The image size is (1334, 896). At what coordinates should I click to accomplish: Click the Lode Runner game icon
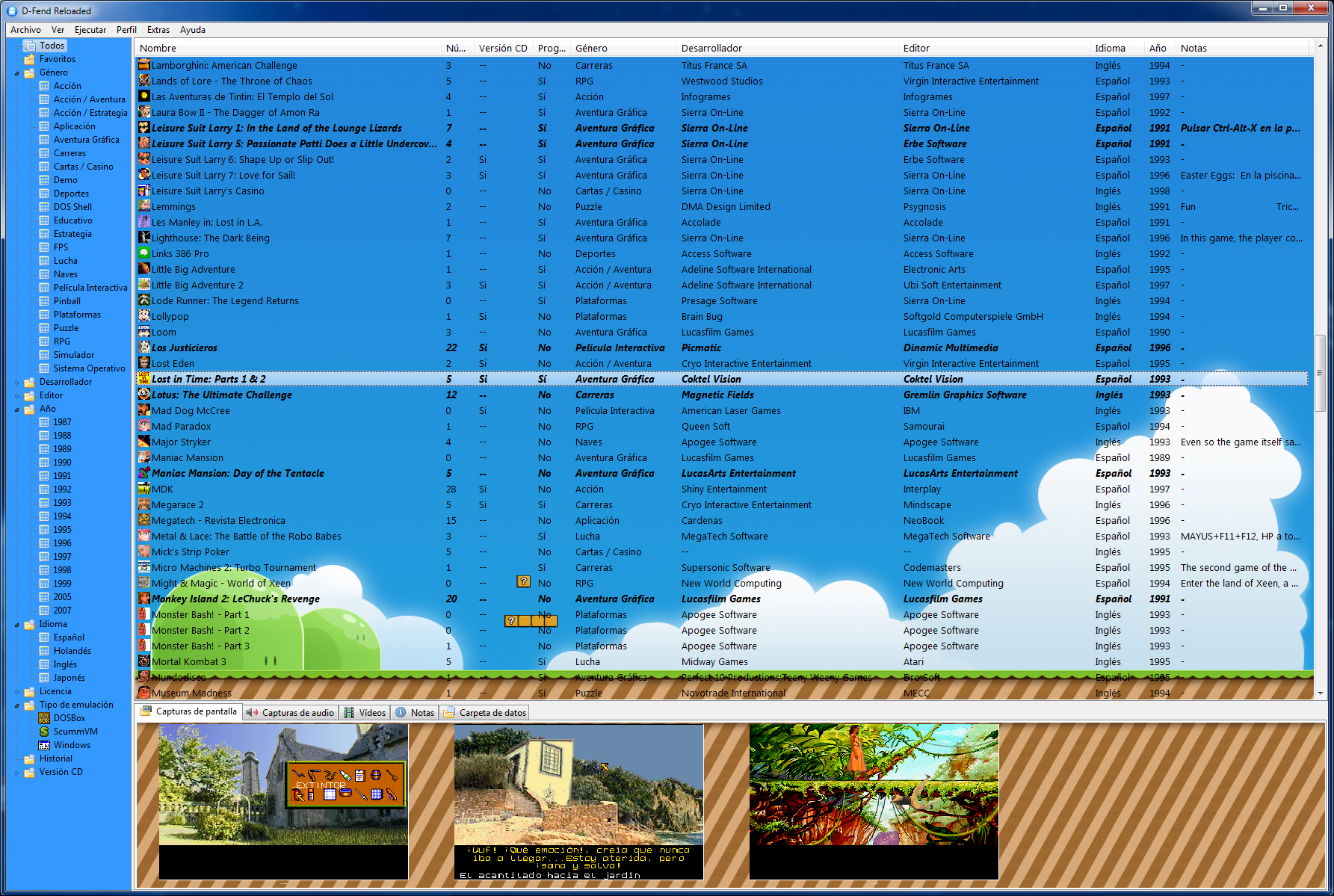(x=144, y=300)
